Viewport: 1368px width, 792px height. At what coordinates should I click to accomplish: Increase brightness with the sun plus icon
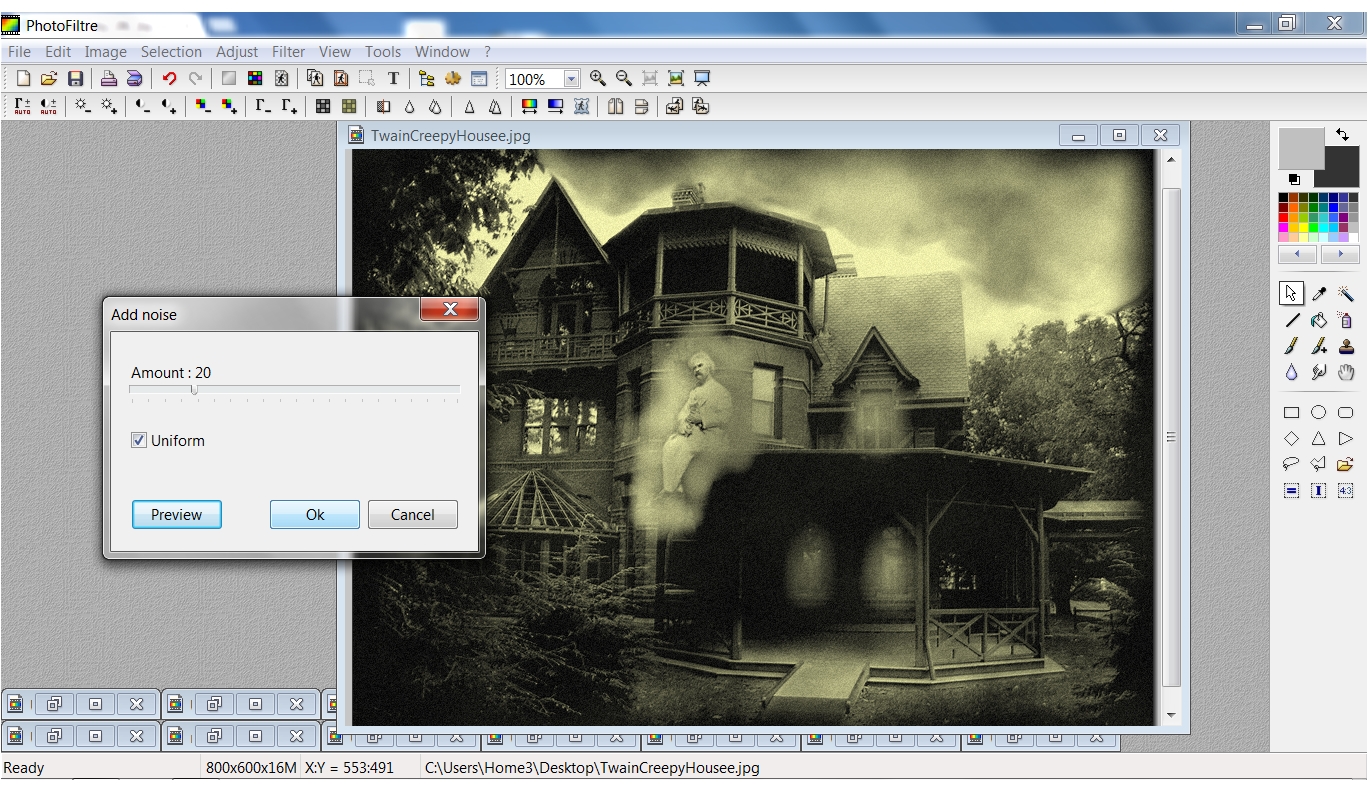(108, 106)
